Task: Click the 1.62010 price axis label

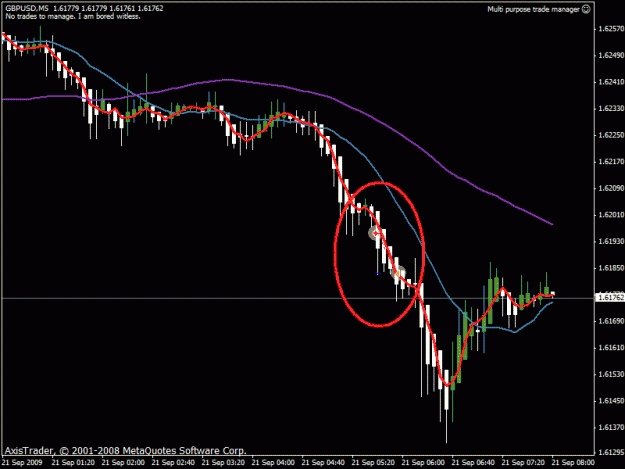Action: tap(611, 215)
